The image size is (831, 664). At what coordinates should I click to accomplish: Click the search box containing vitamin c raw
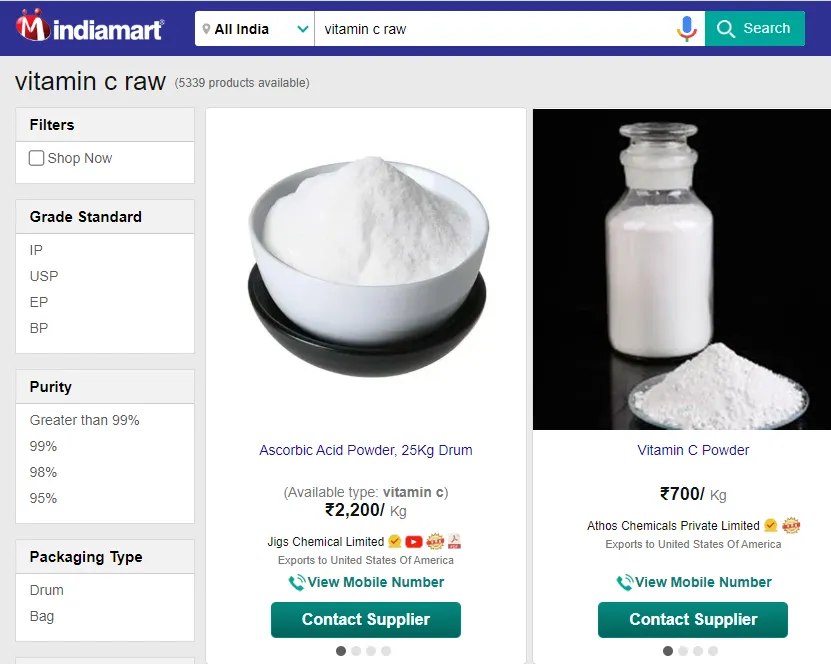495,29
